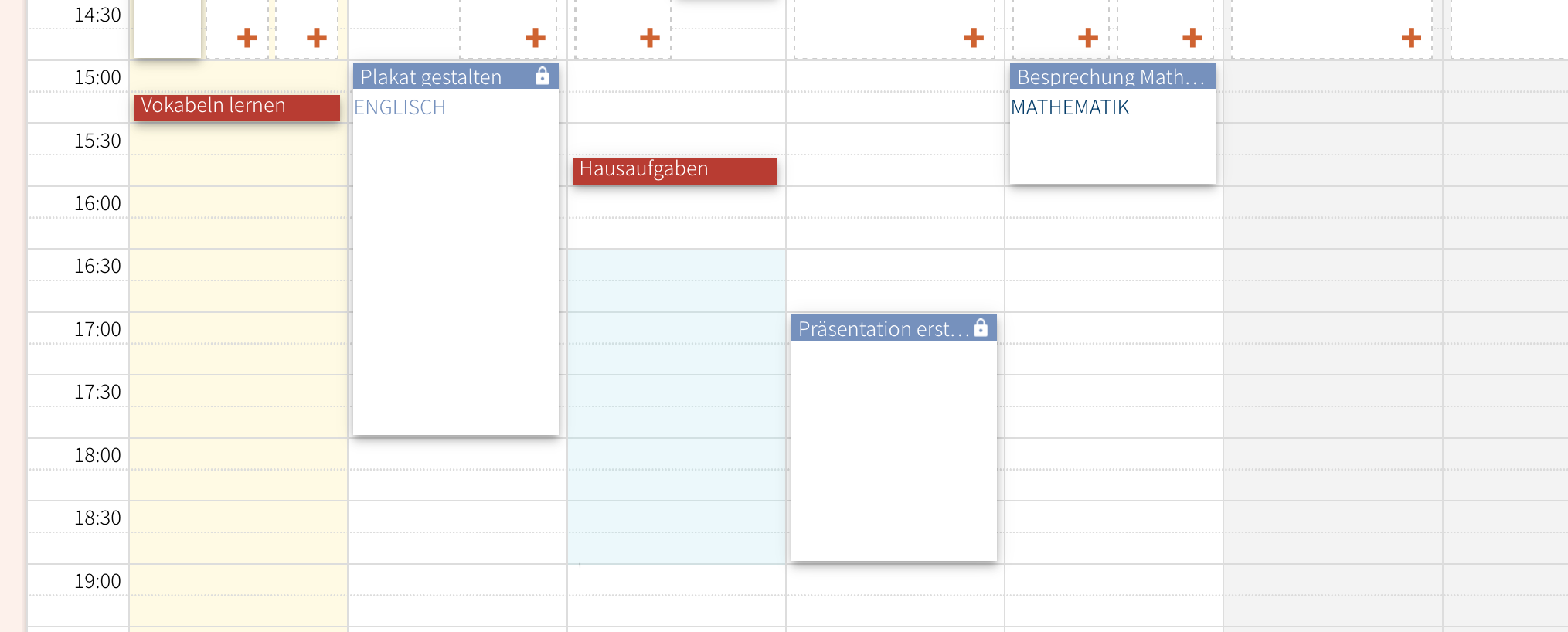Add an entry in the grayed-out day column
Viewport: 1568px width, 632px height.
(x=1411, y=37)
